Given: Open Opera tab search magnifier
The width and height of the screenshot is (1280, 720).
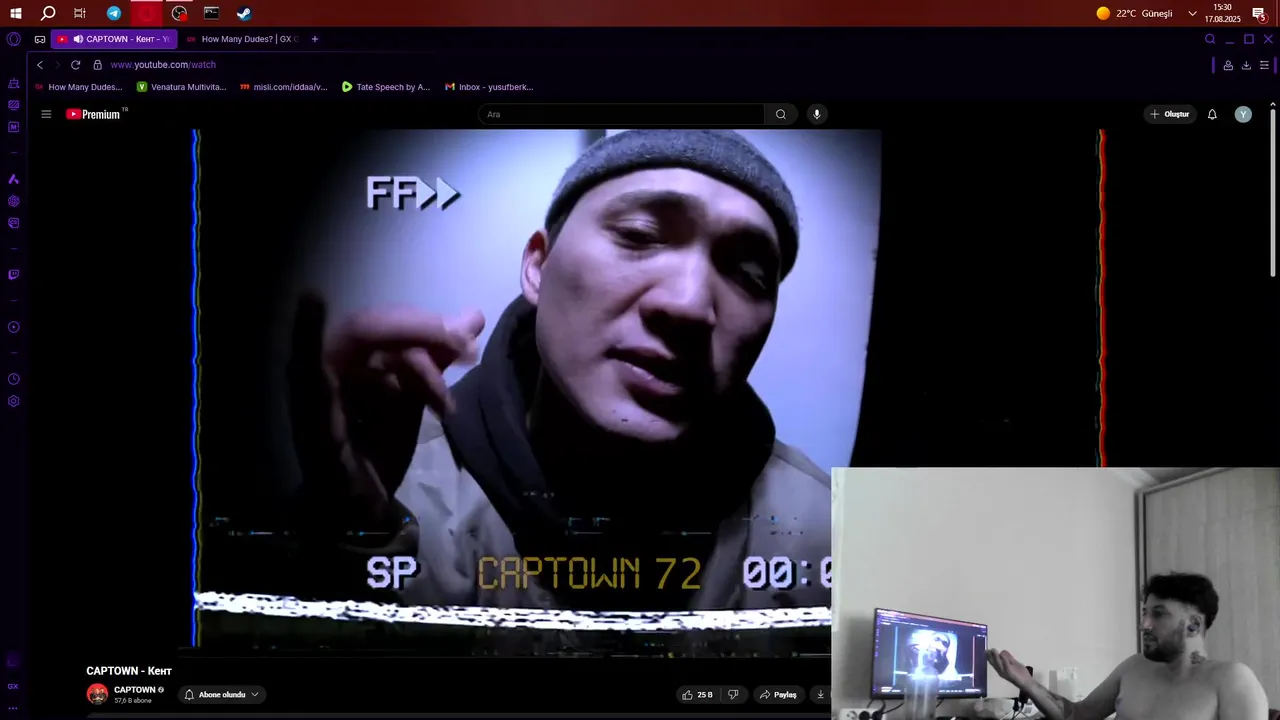Looking at the screenshot, I should tap(1210, 39).
